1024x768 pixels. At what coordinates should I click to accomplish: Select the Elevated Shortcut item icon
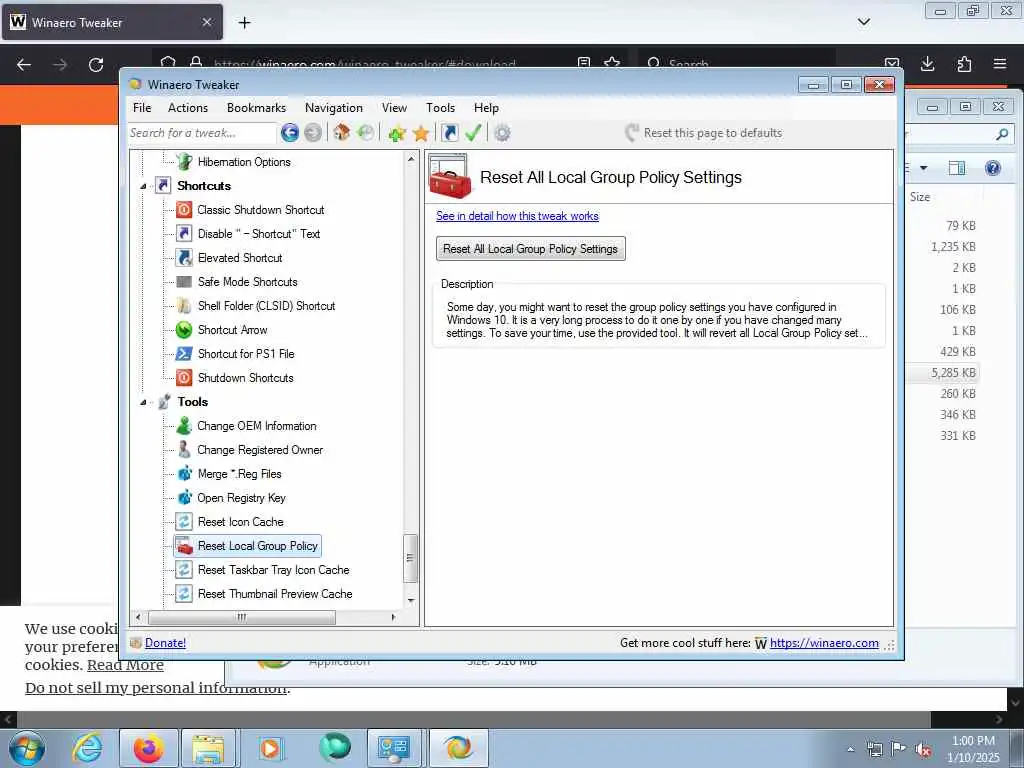coord(184,258)
